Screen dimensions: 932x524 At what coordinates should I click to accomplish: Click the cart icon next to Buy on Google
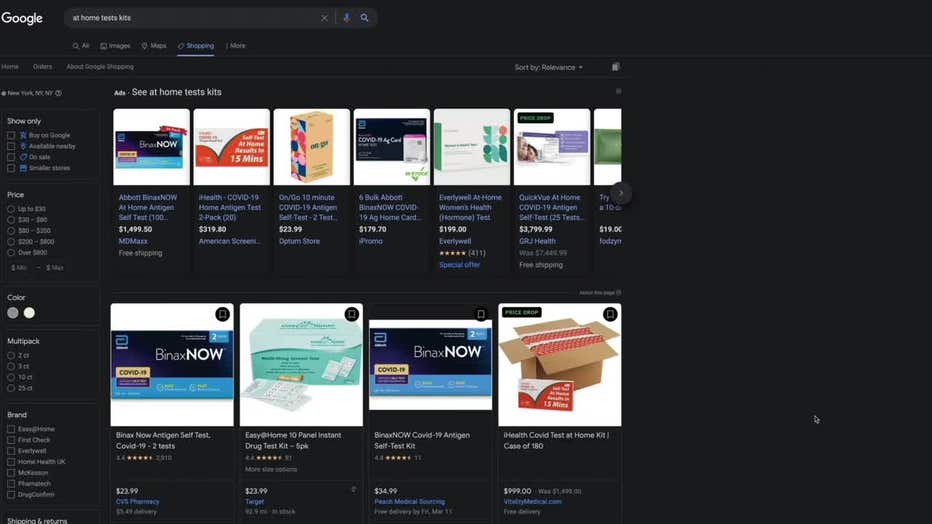(23, 135)
